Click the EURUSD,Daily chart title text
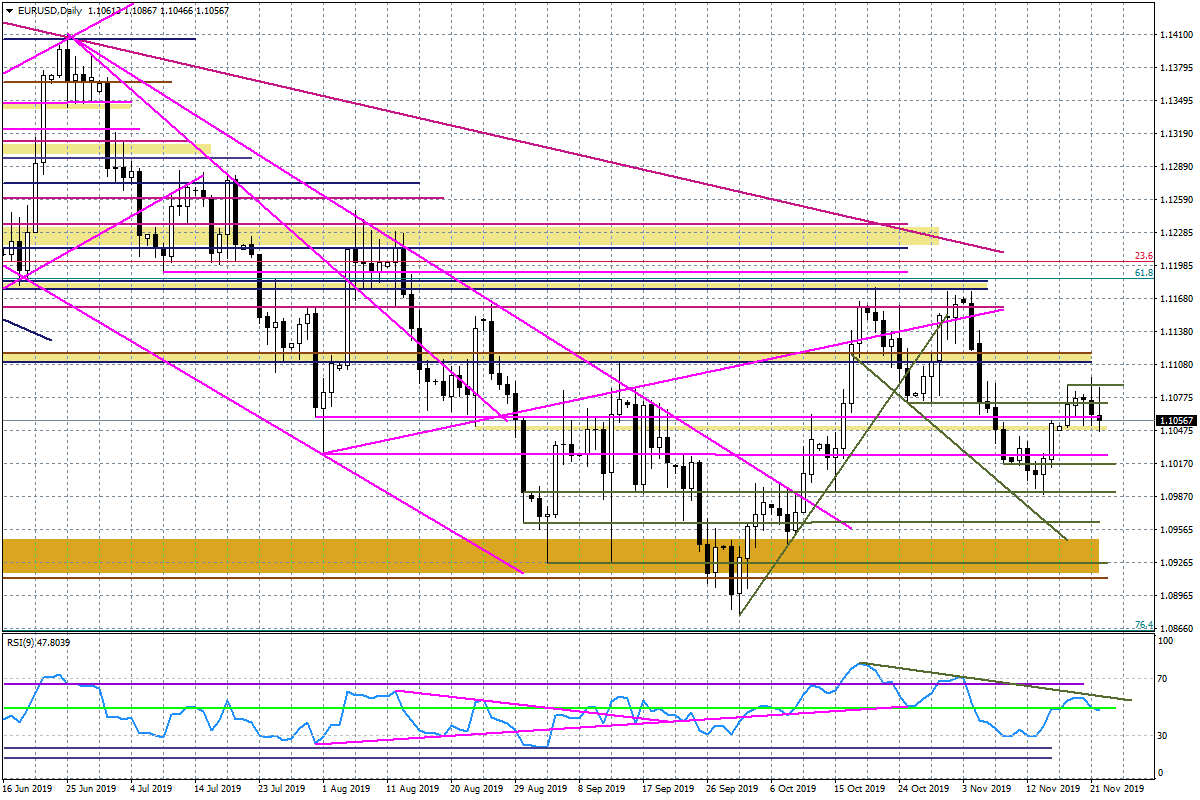 coord(49,10)
